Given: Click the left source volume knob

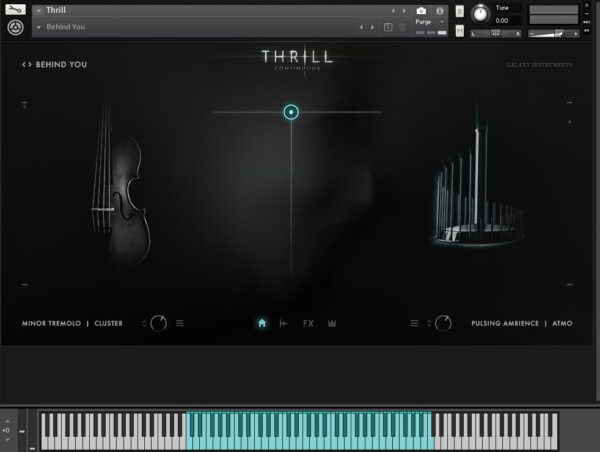Looking at the screenshot, I should coord(158,323).
